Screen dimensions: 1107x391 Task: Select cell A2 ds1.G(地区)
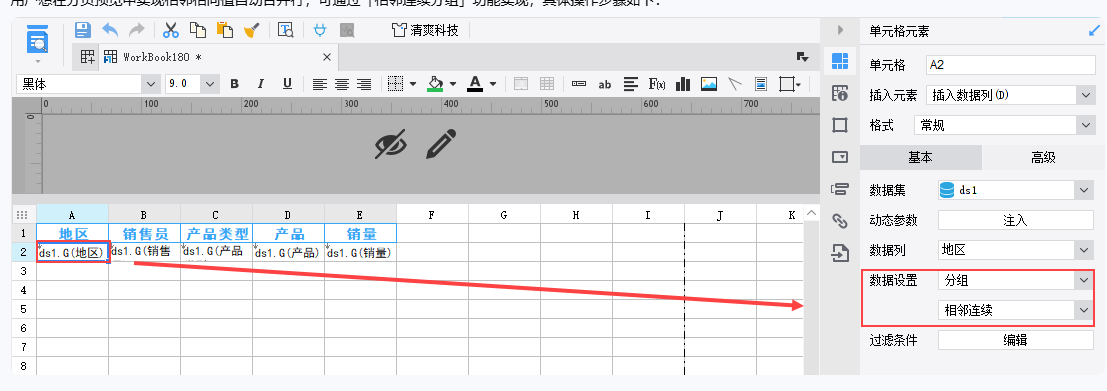[73, 253]
